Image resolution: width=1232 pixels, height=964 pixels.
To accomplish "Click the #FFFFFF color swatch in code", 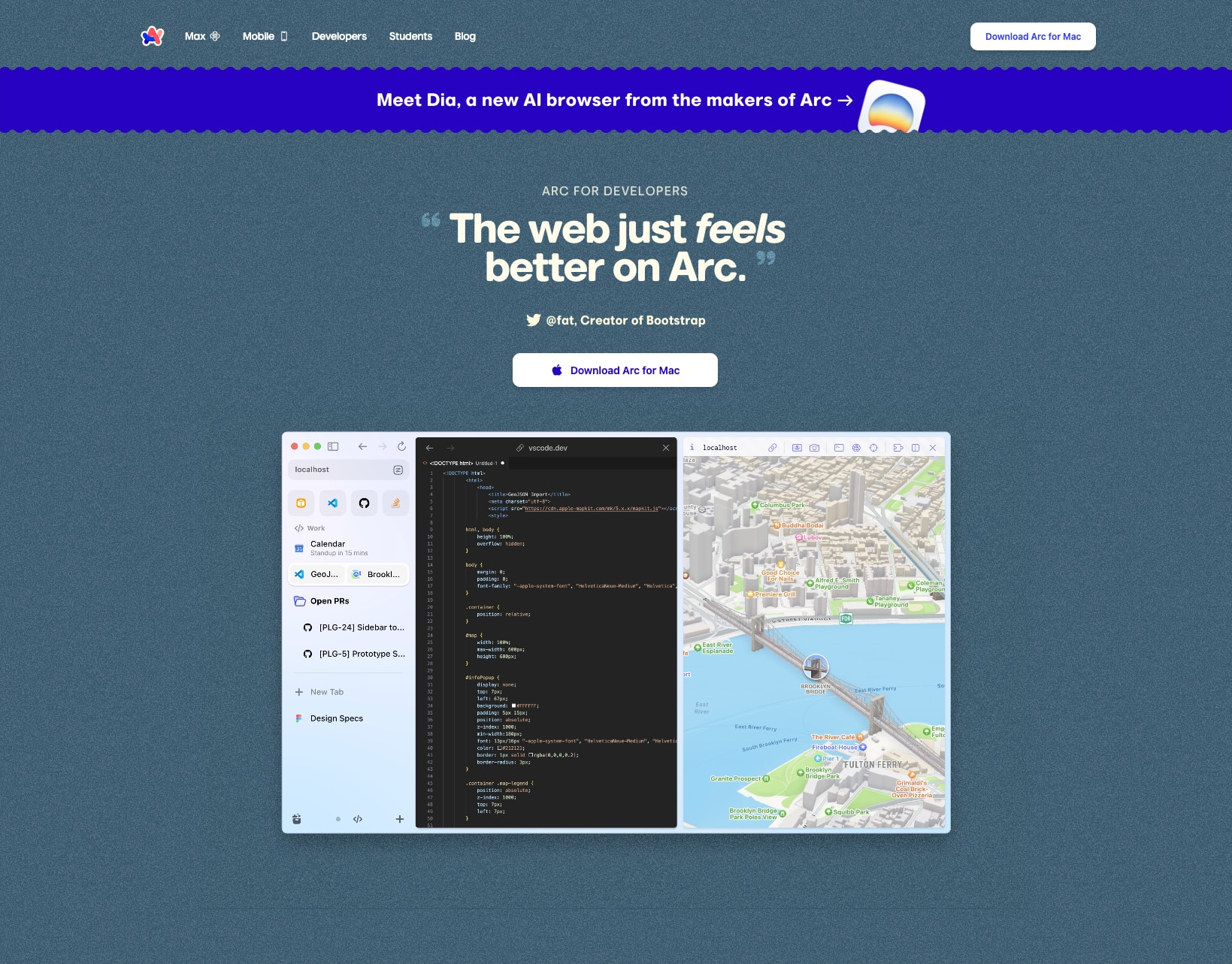I will (x=514, y=706).
